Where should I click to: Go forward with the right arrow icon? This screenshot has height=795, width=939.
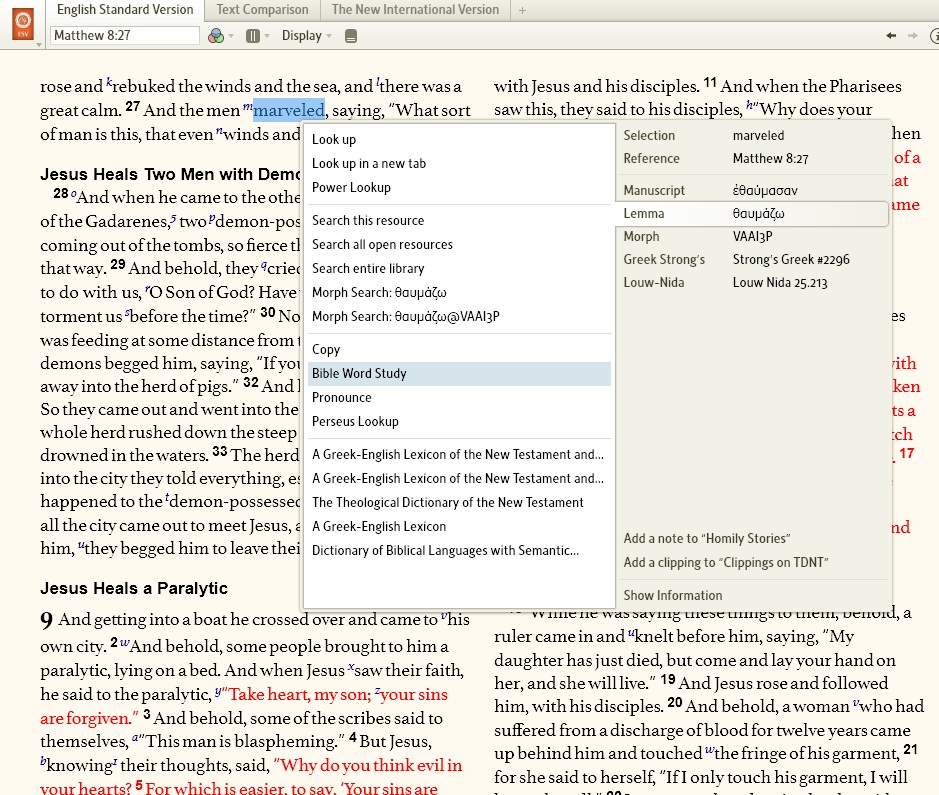coord(913,36)
